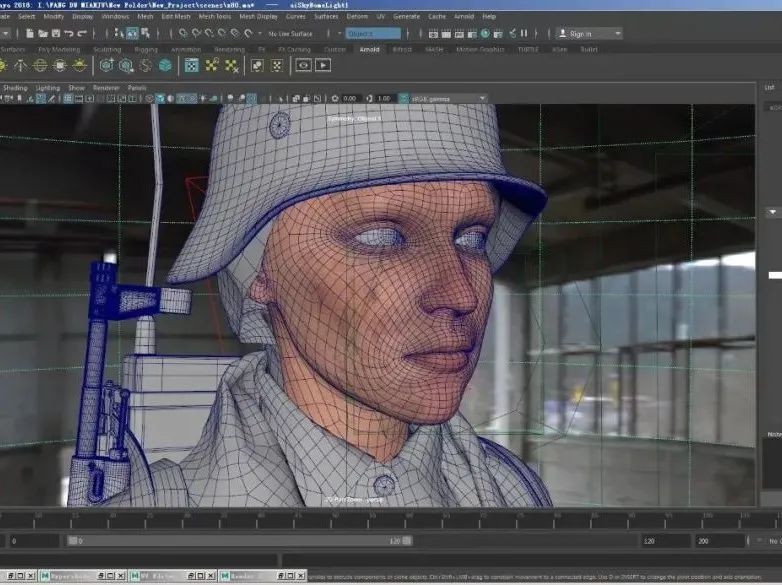Open the Shading panel menu
The height and width of the screenshot is (585, 782).
tap(15, 88)
